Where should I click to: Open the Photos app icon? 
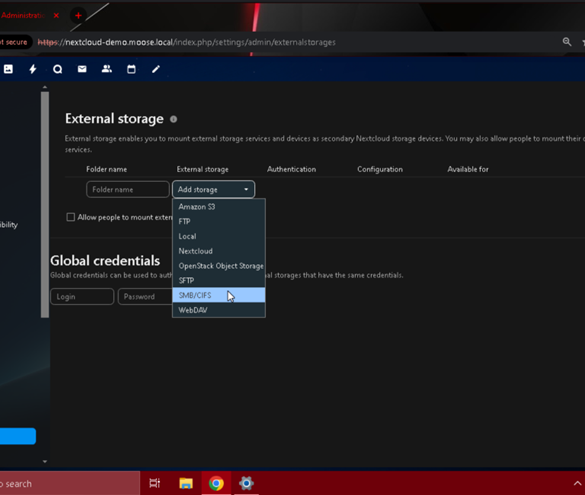tap(8, 69)
